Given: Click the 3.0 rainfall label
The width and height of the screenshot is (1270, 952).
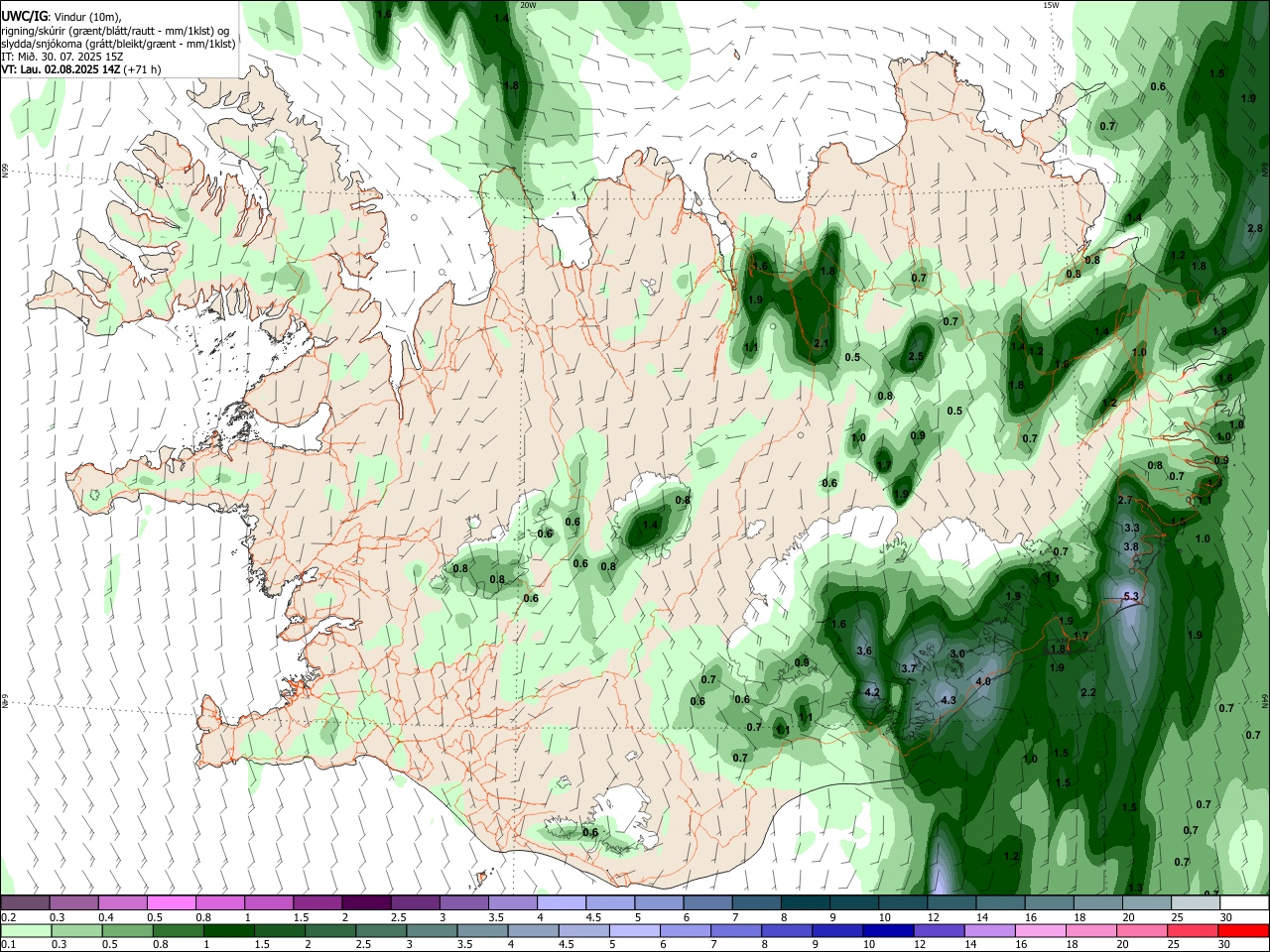Looking at the screenshot, I should [x=957, y=654].
